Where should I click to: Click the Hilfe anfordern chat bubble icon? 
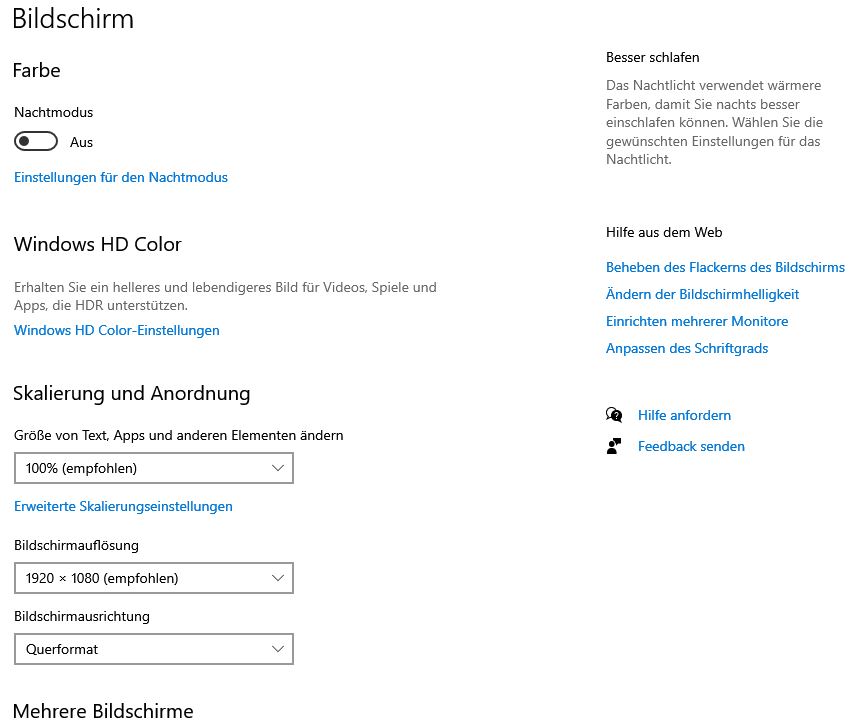[614, 415]
